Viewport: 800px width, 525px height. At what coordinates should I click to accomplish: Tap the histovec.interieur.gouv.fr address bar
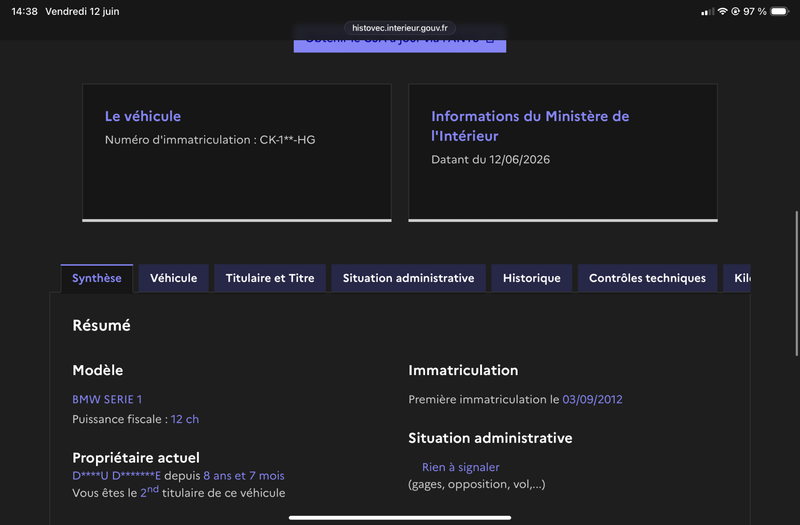(x=400, y=28)
